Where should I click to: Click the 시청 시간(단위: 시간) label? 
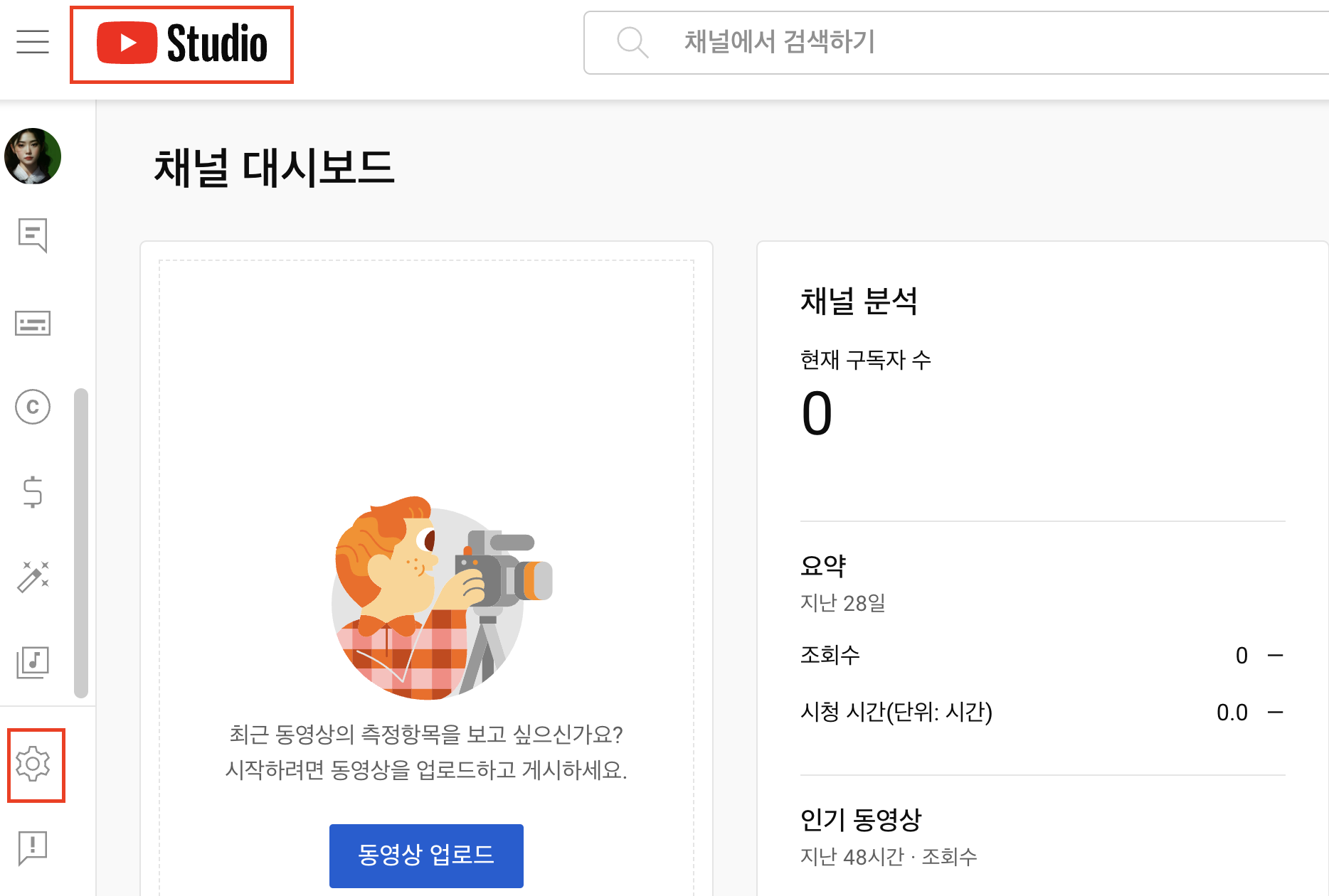click(896, 712)
